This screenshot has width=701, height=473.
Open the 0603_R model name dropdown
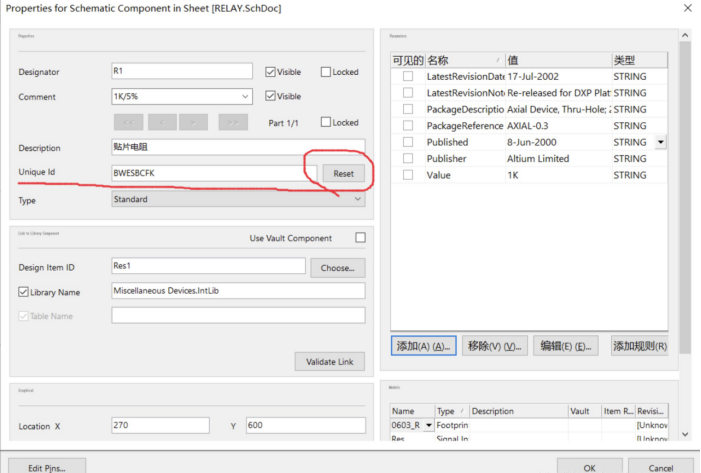(x=429, y=426)
